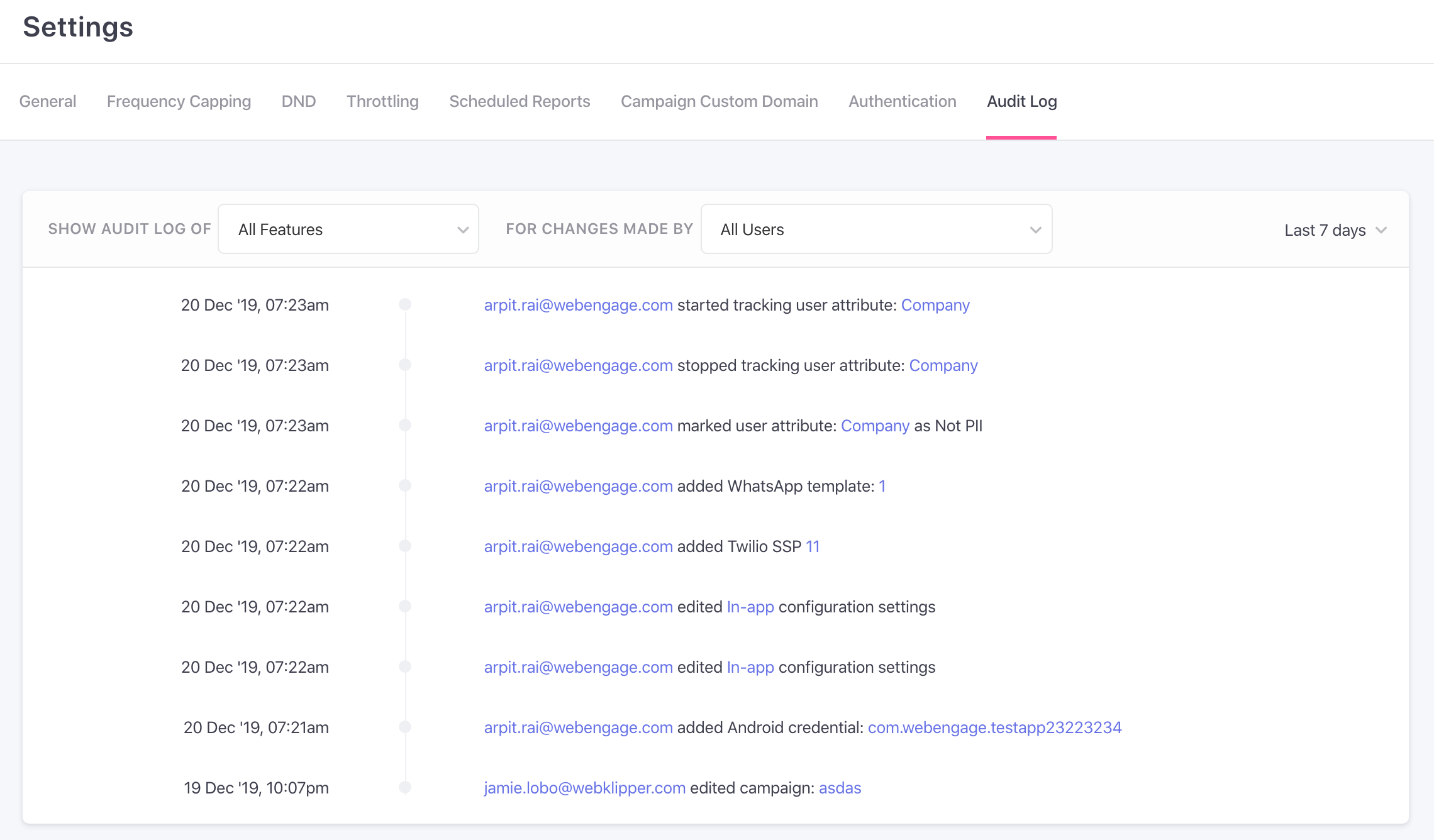This screenshot has height=840, width=1434.
Task: Open the All Features dropdown
Action: pos(348,229)
